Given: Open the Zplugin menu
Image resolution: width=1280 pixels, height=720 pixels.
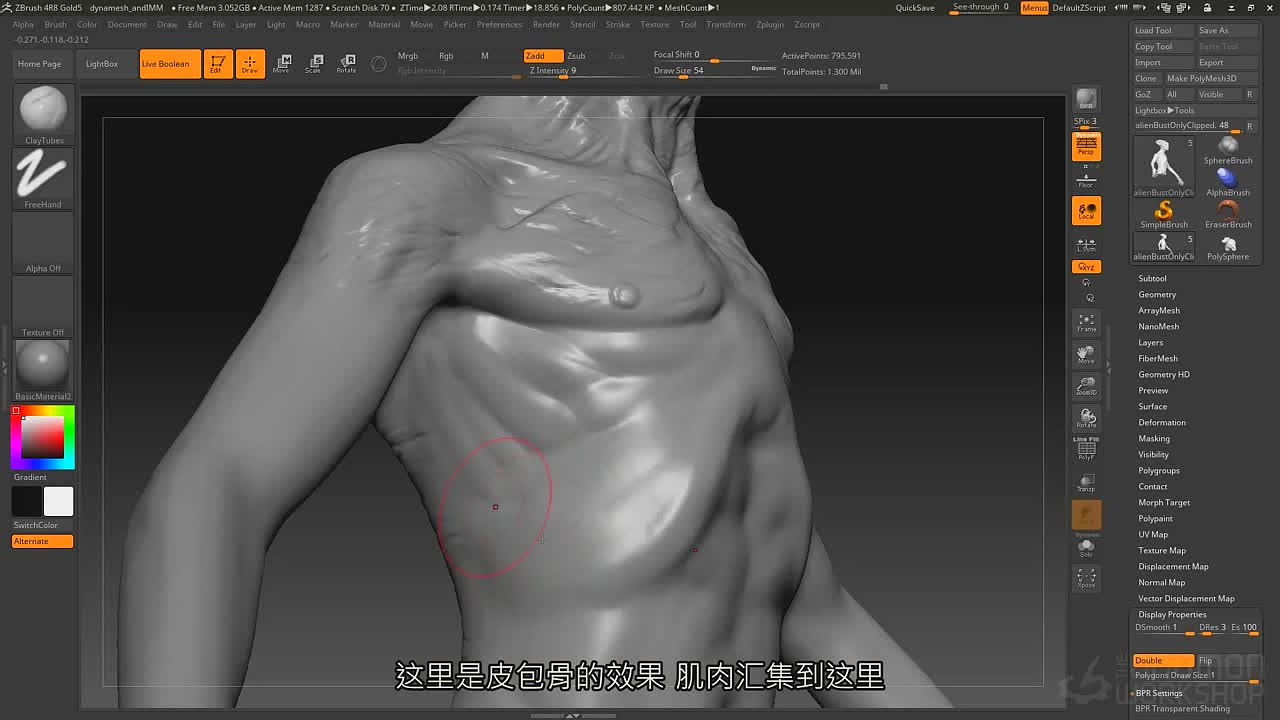Looking at the screenshot, I should [x=770, y=24].
